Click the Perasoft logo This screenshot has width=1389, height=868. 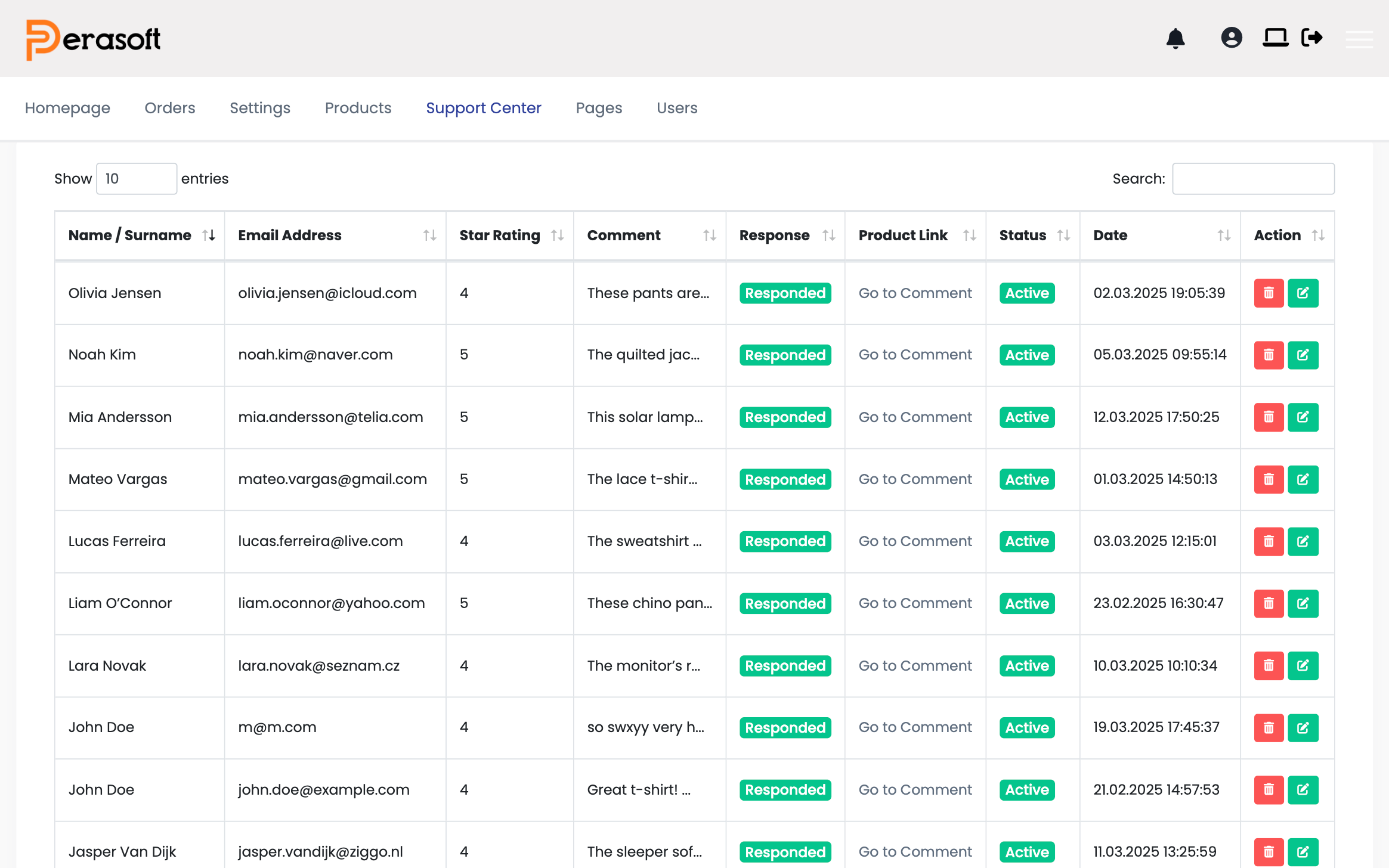pyautogui.click(x=94, y=39)
